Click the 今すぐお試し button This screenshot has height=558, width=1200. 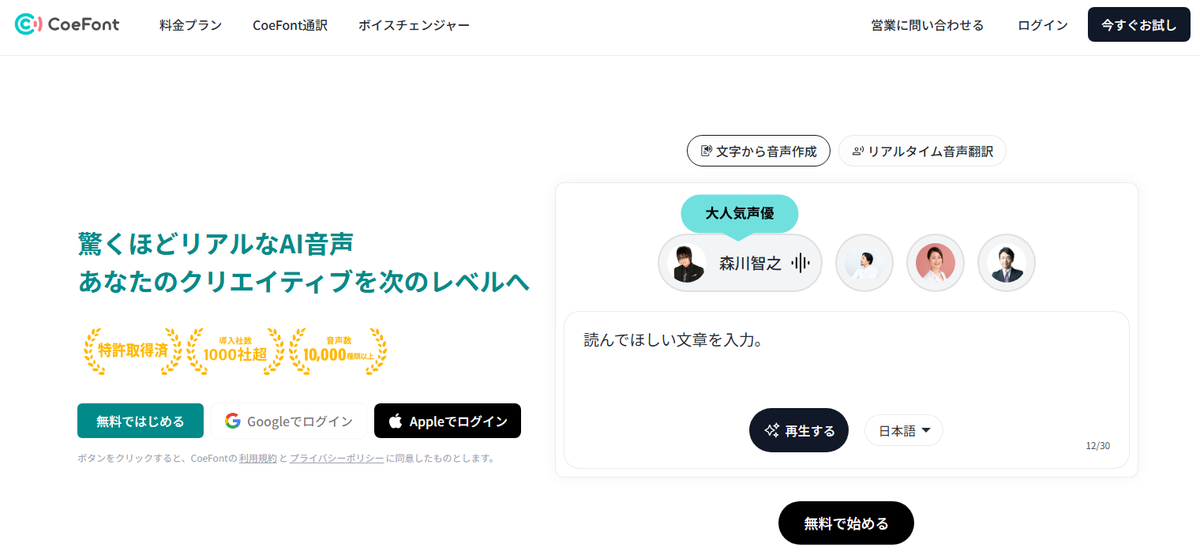1139,25
